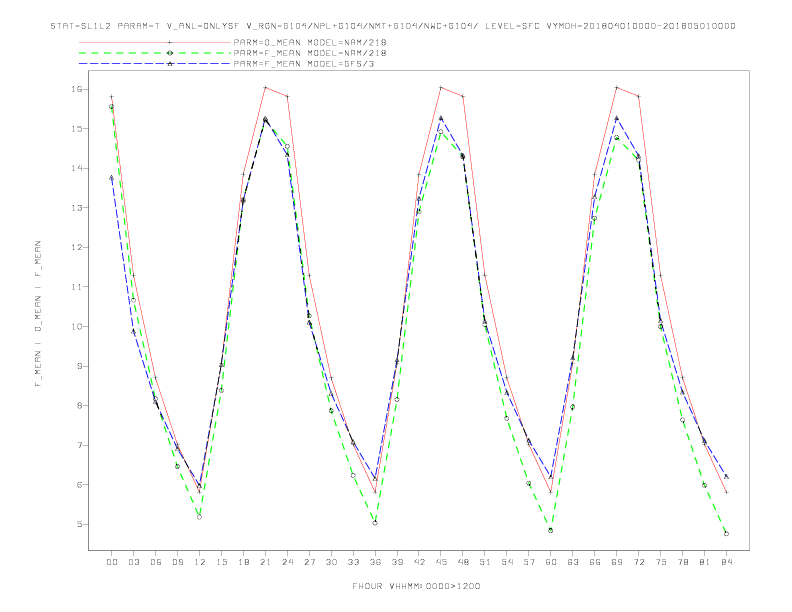Image resolution: width=792 pixels, height=612 pixels.
Task: Click the chart title line starting with STAT=SL1L2
Action: [x=393, y=26]
